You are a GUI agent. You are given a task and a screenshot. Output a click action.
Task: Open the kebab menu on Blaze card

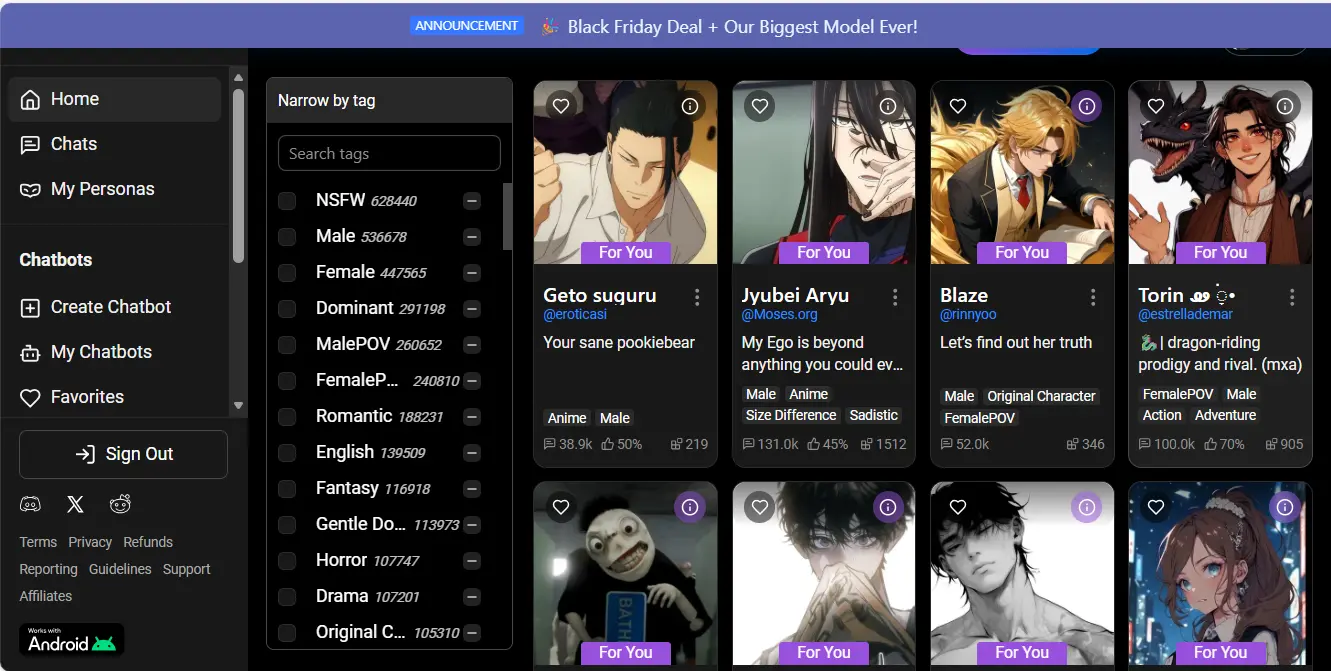(1093, 297)
